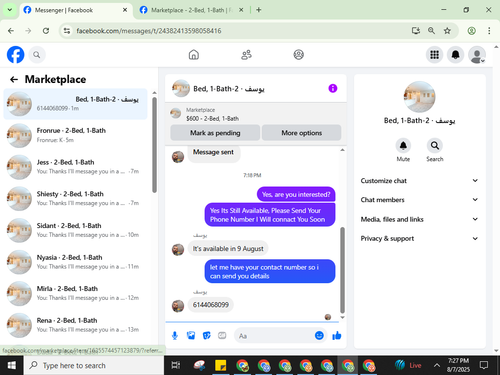Bookmark this page with the star icon
The height and width of the screenshot is (375, 500).
(x=447, y=31)
